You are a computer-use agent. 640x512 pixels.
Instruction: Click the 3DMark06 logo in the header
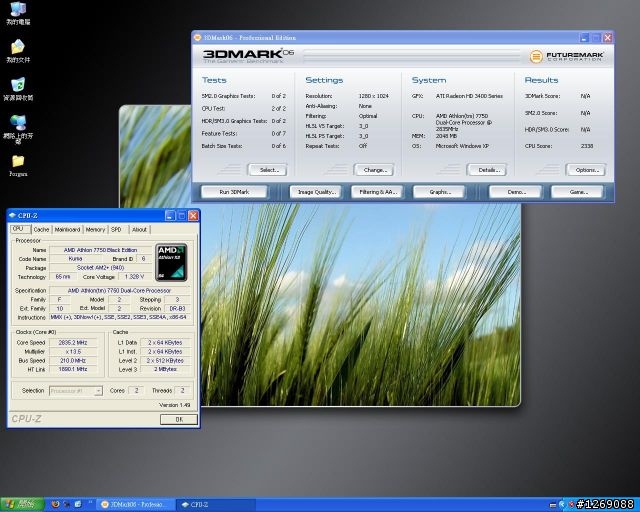[248, 56]
